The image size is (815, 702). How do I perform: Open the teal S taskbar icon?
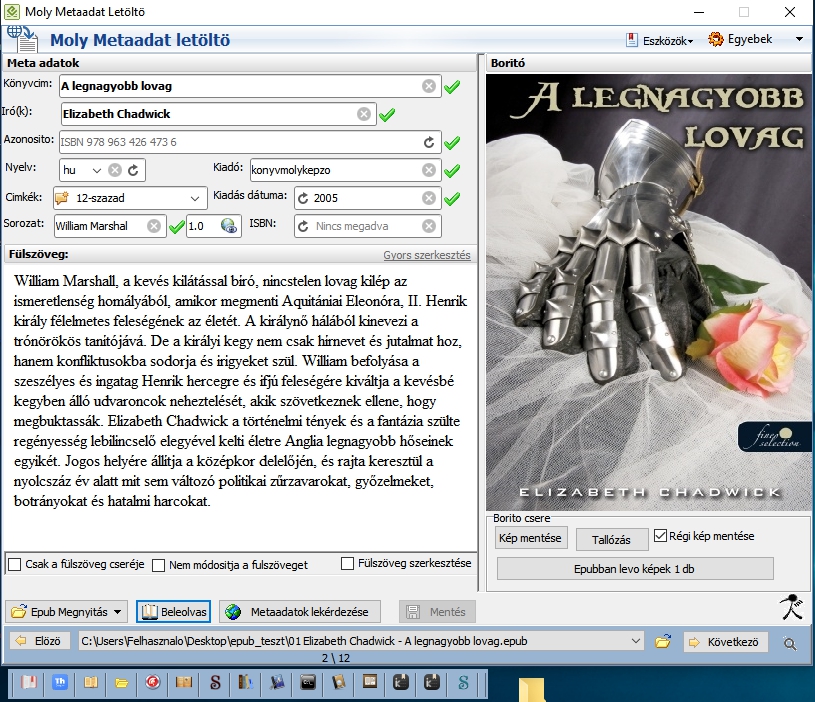(x=463, y=682)
